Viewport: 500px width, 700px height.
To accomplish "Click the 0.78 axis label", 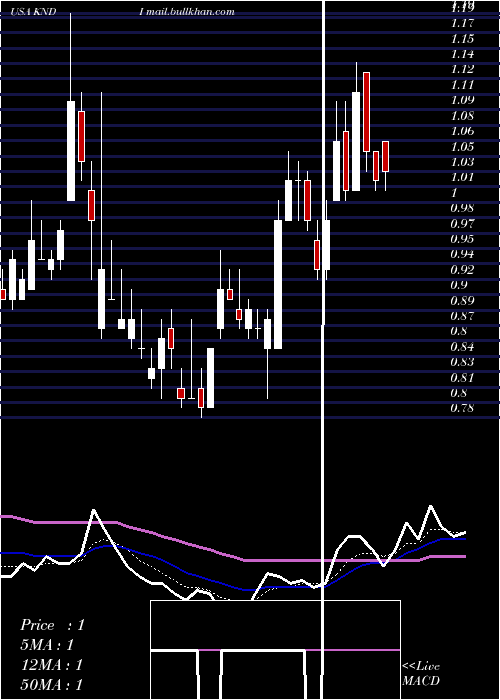I will point(462,408).
